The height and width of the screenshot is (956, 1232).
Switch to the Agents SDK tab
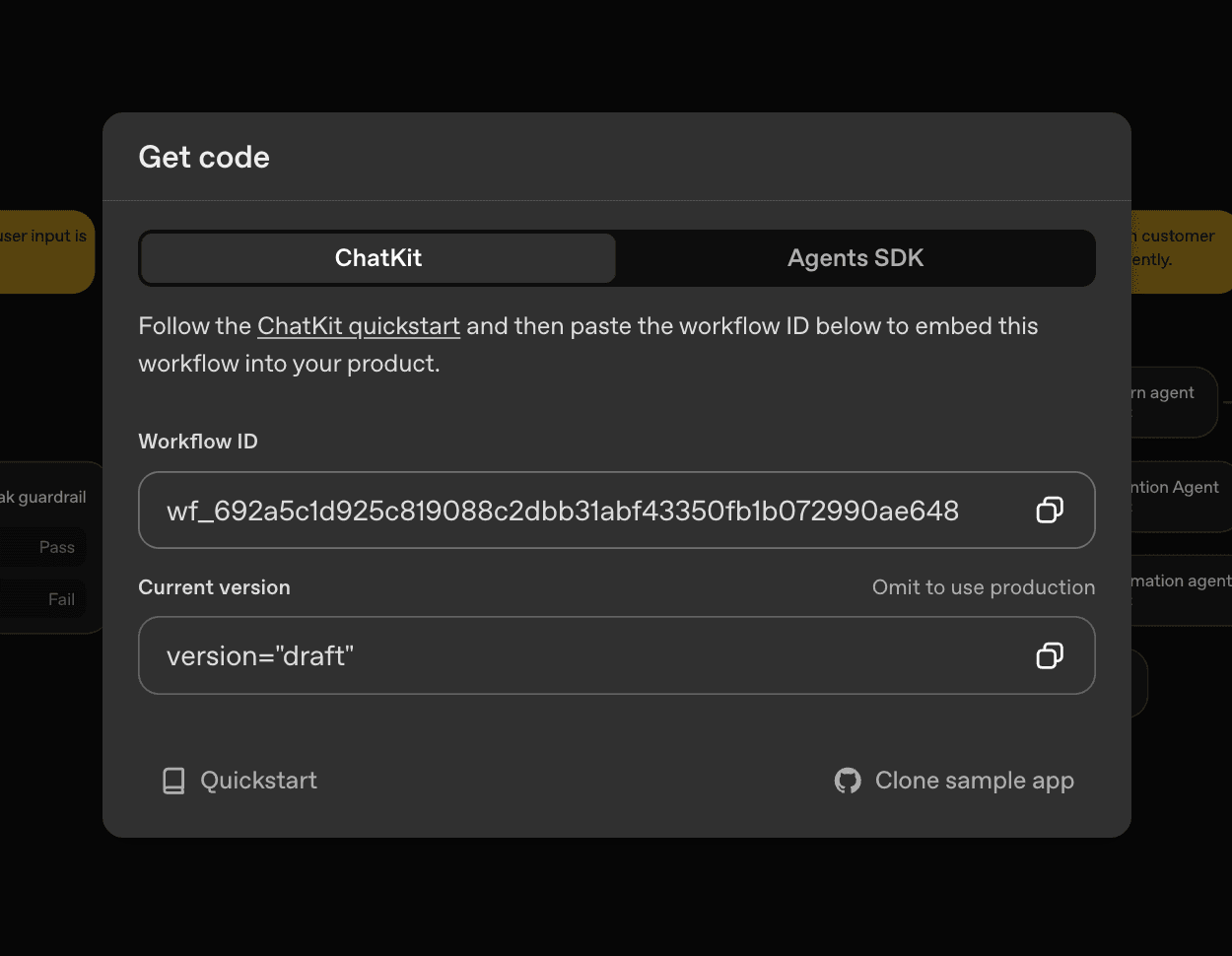pos(855,258)
